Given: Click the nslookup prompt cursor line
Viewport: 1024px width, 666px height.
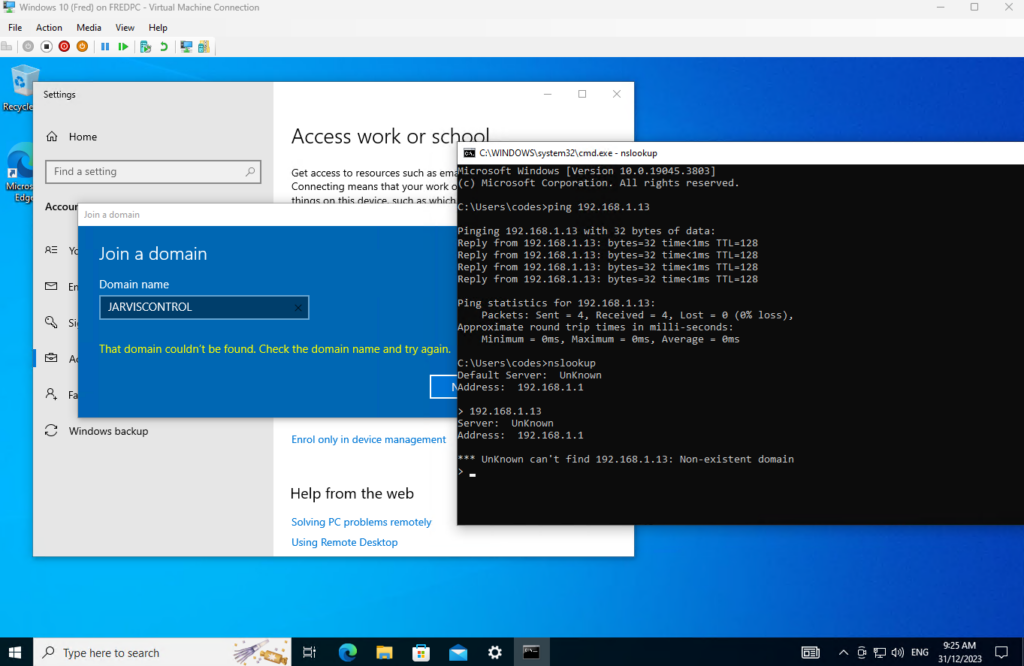Looking at the screenshot, I should pyautogui.click(x=467, y=471).
